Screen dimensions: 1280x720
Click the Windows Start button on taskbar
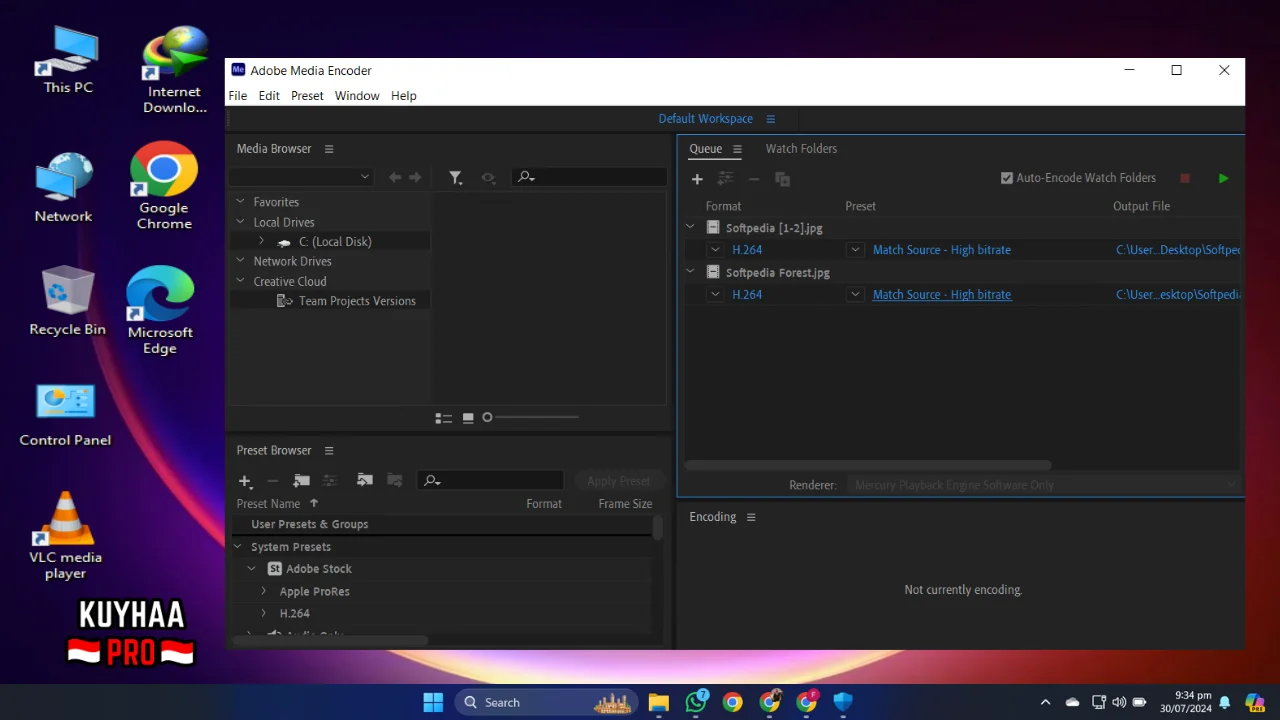pyautogui.click(x=433, y=702)
